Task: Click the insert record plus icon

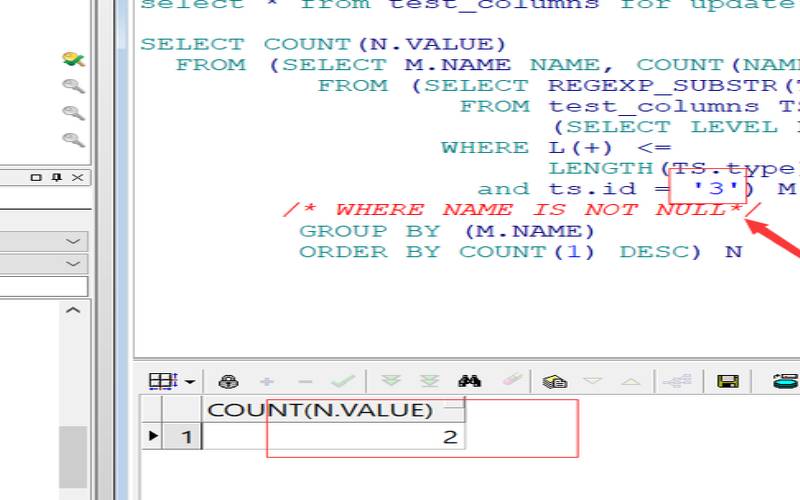Action: 267,381
